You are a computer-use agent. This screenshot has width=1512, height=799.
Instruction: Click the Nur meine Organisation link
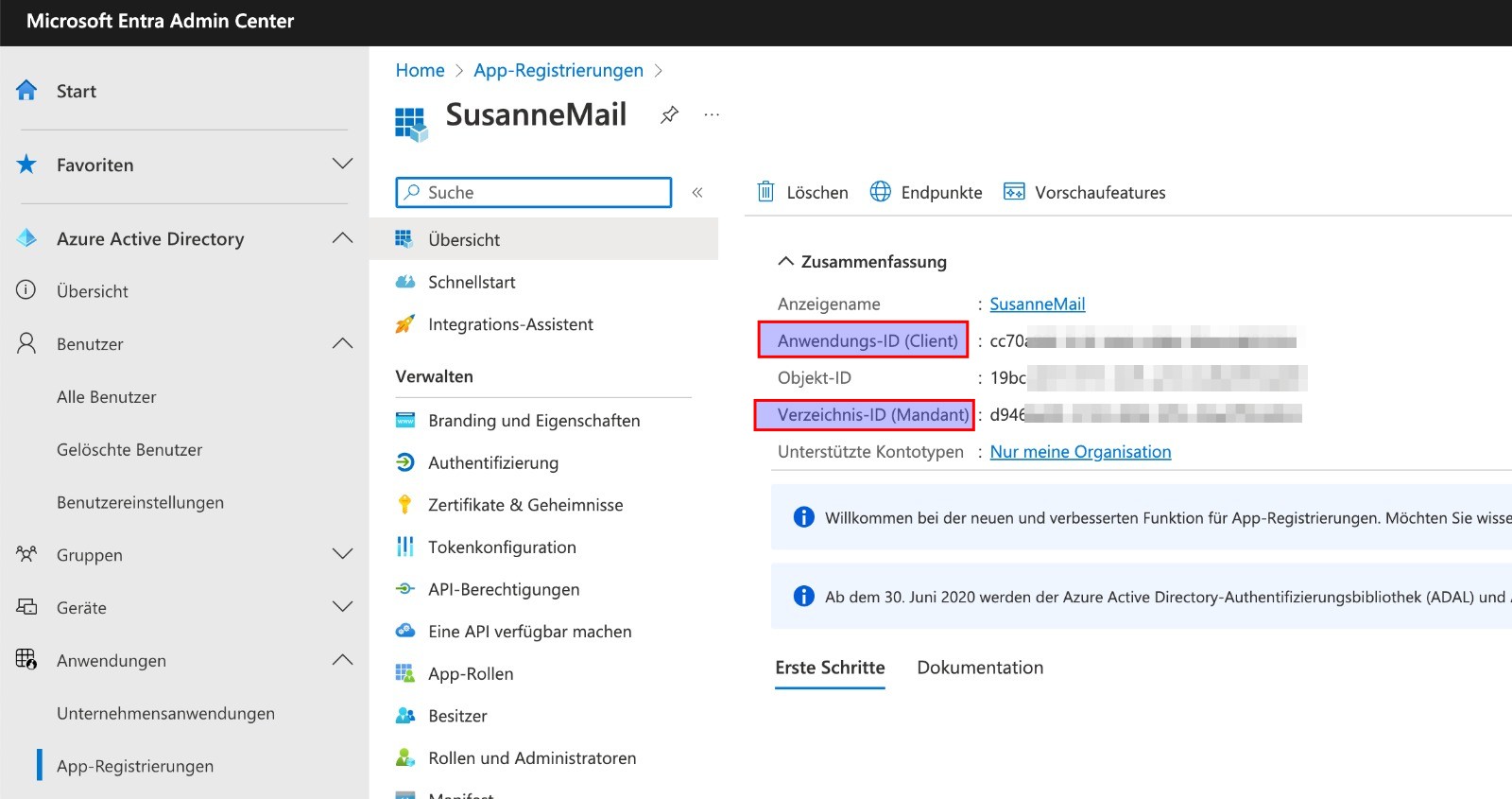click(x=1080, y=452)
